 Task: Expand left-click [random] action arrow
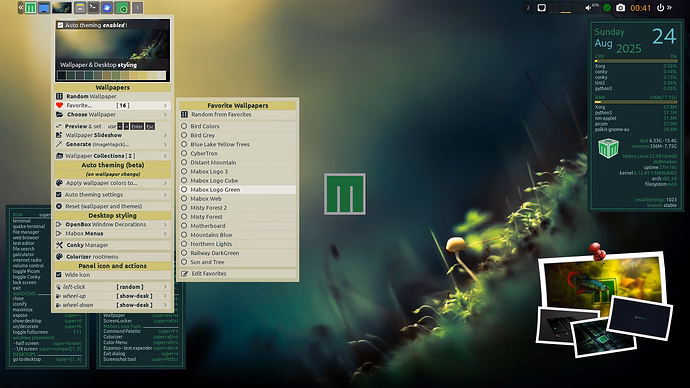[x=165, y=287]
